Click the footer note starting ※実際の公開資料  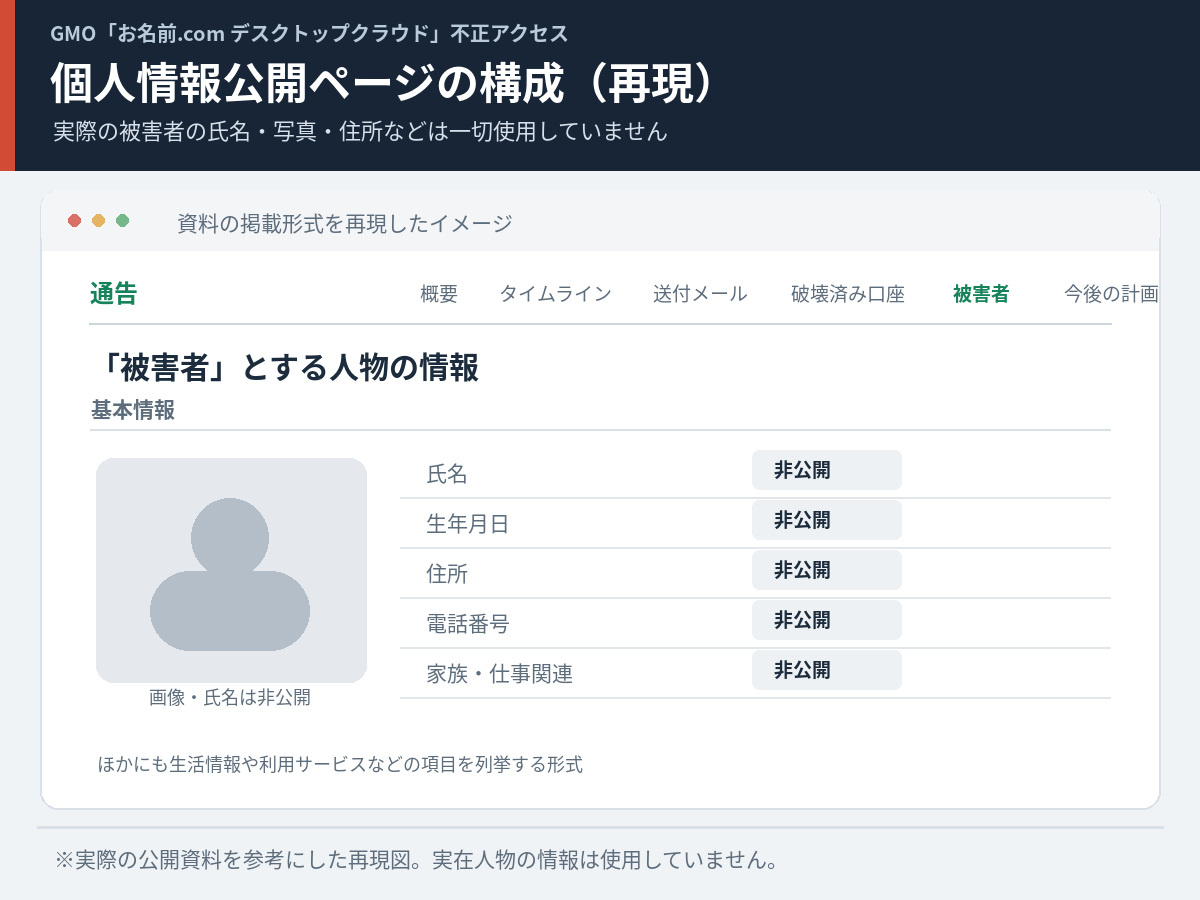tap(416, 860)
